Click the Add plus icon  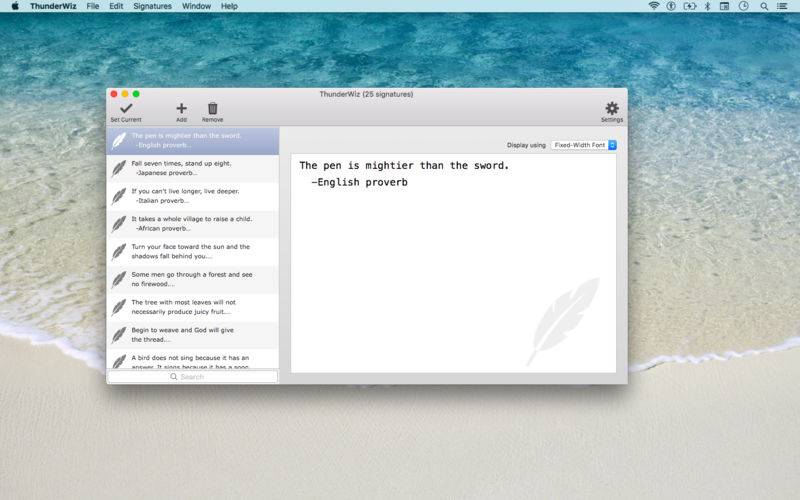[181, 108]
